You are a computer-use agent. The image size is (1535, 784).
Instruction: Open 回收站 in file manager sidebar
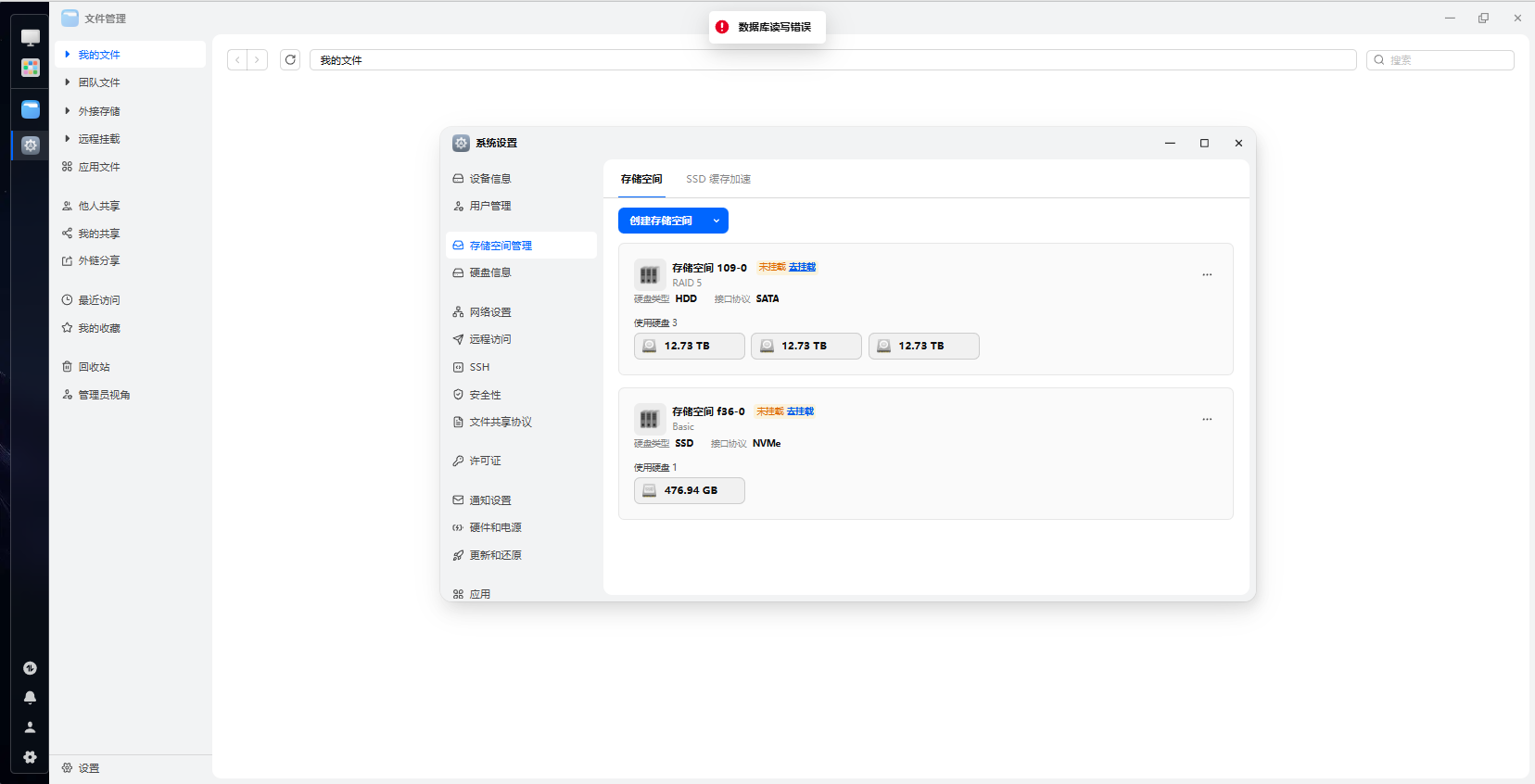click(x=130, y=367)
